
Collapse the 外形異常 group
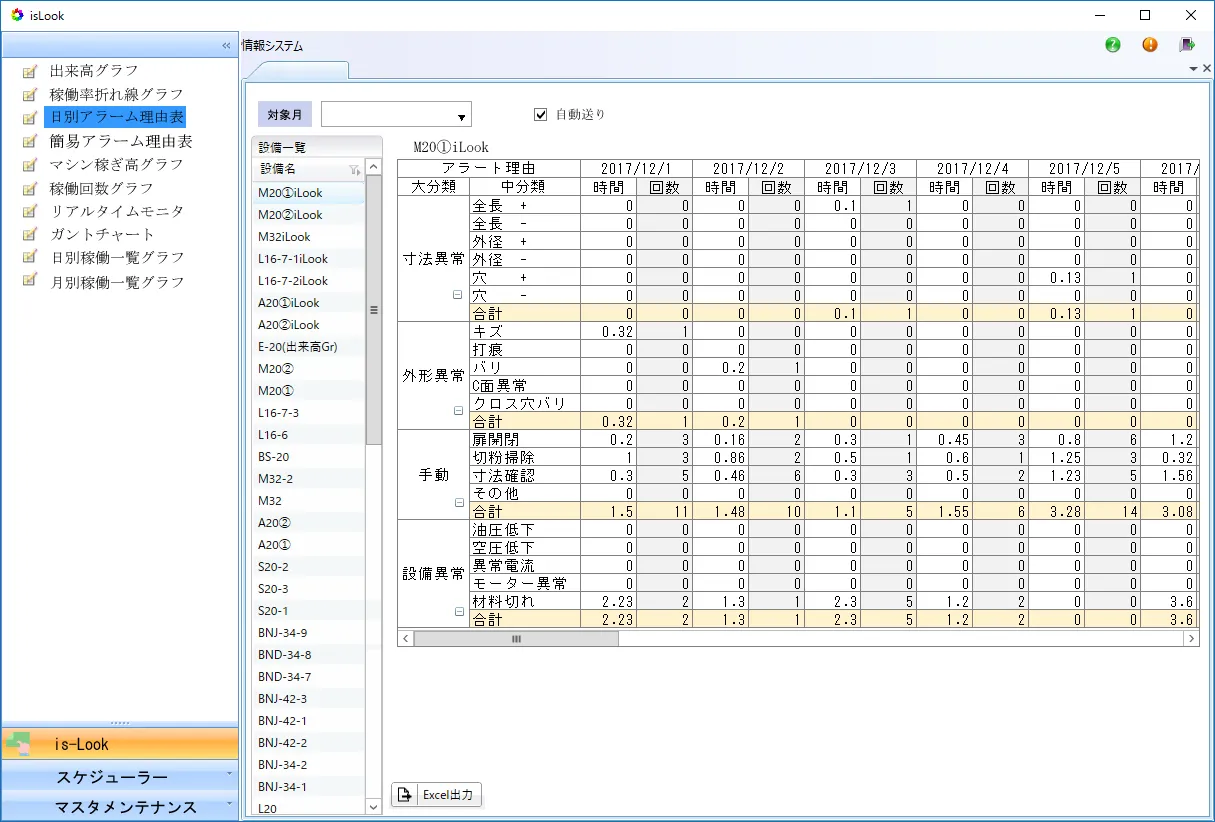(x=457, y=410)
